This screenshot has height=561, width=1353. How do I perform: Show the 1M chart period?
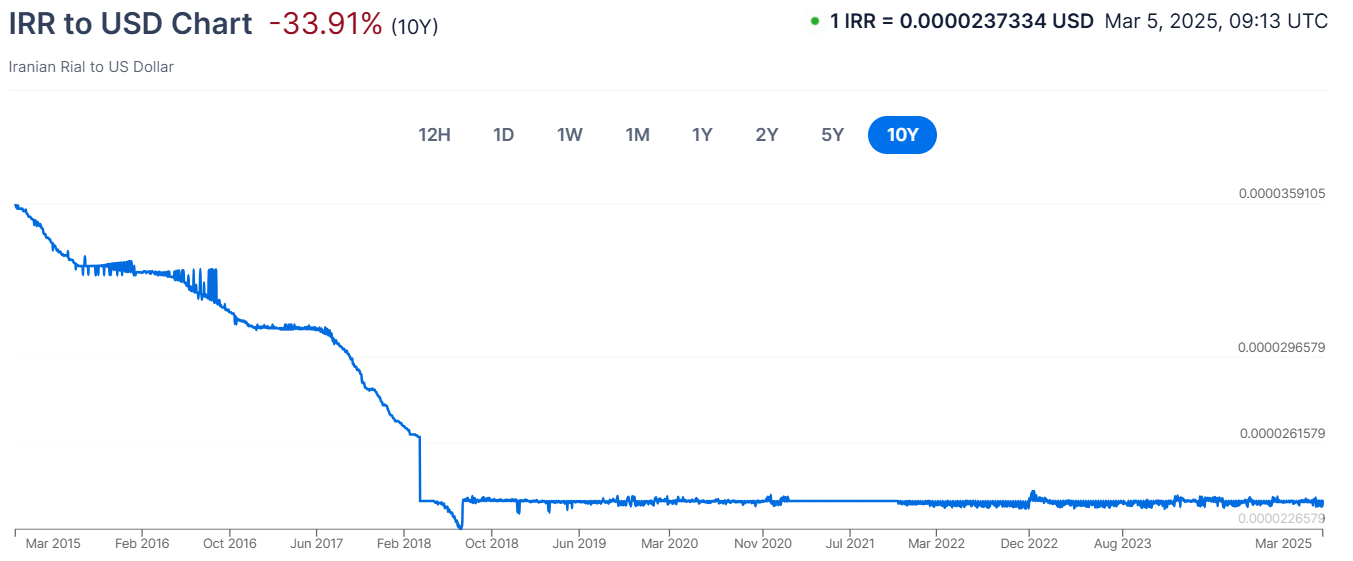pos(637,135)
